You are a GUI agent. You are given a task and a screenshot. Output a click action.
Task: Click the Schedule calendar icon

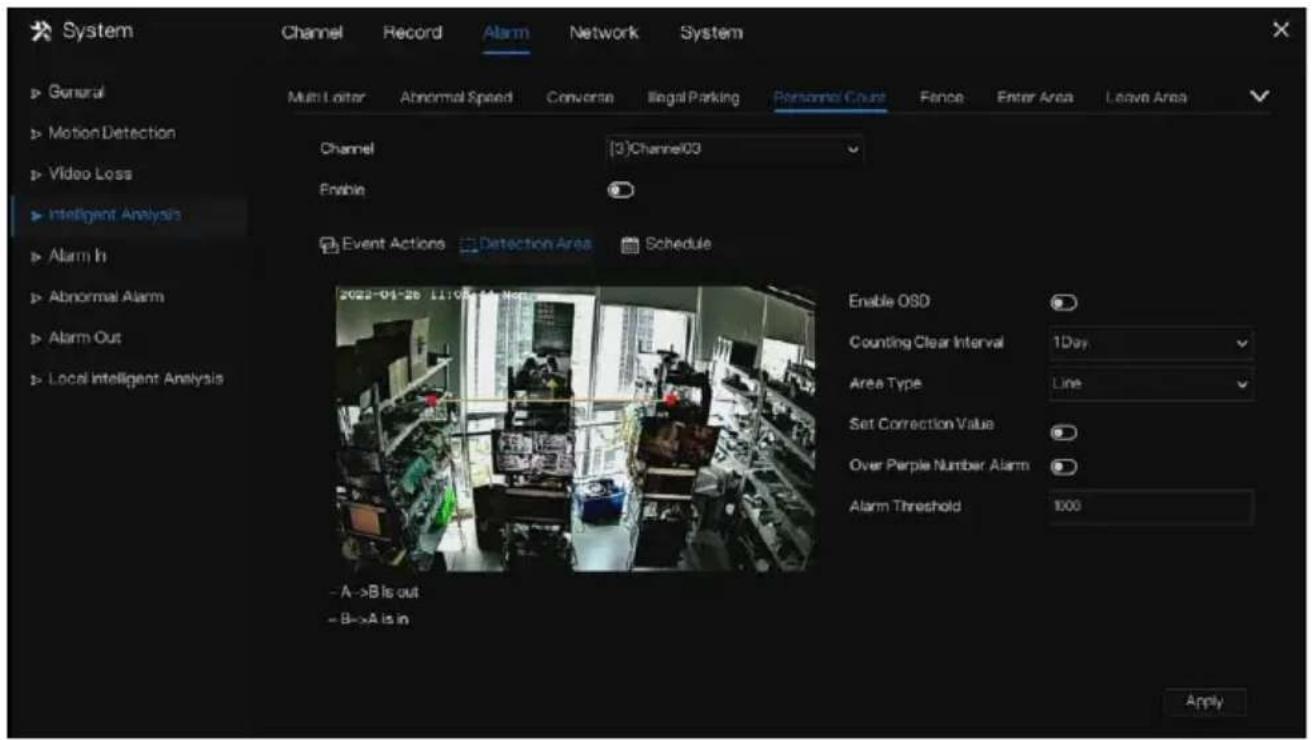point(629,244)
